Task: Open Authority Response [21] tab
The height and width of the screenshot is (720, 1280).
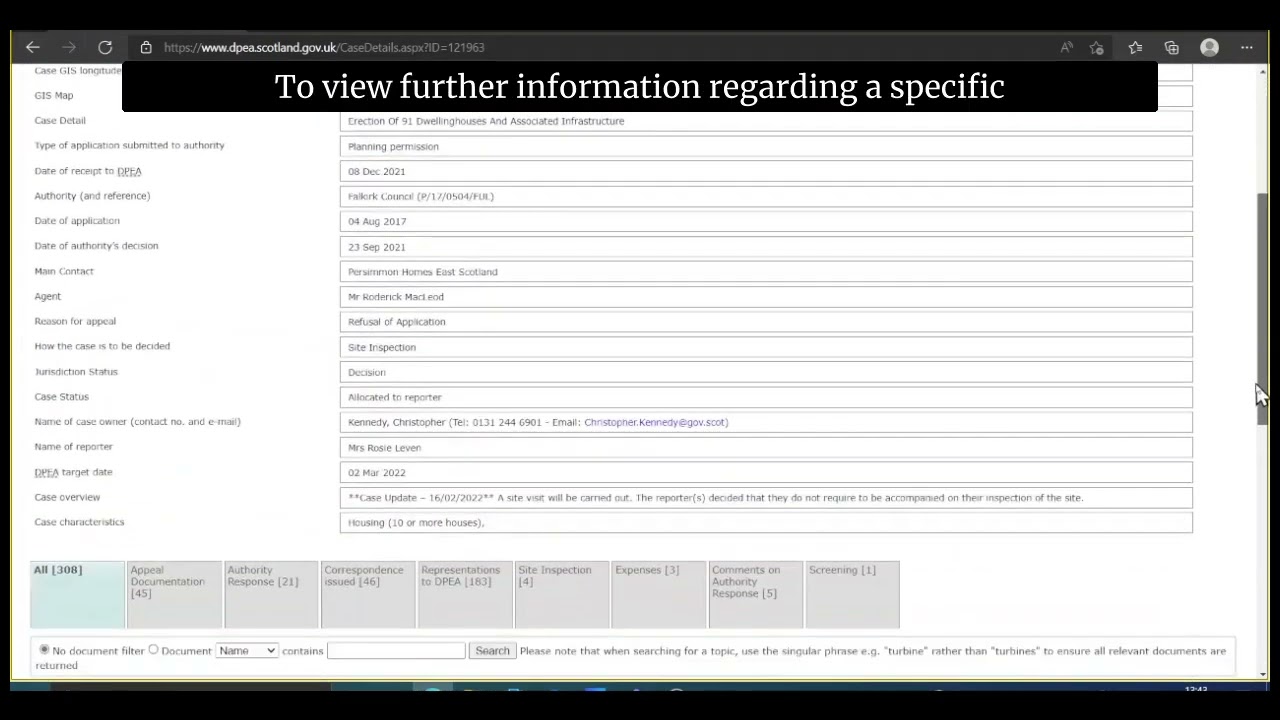Action: [x=271, y=594]
